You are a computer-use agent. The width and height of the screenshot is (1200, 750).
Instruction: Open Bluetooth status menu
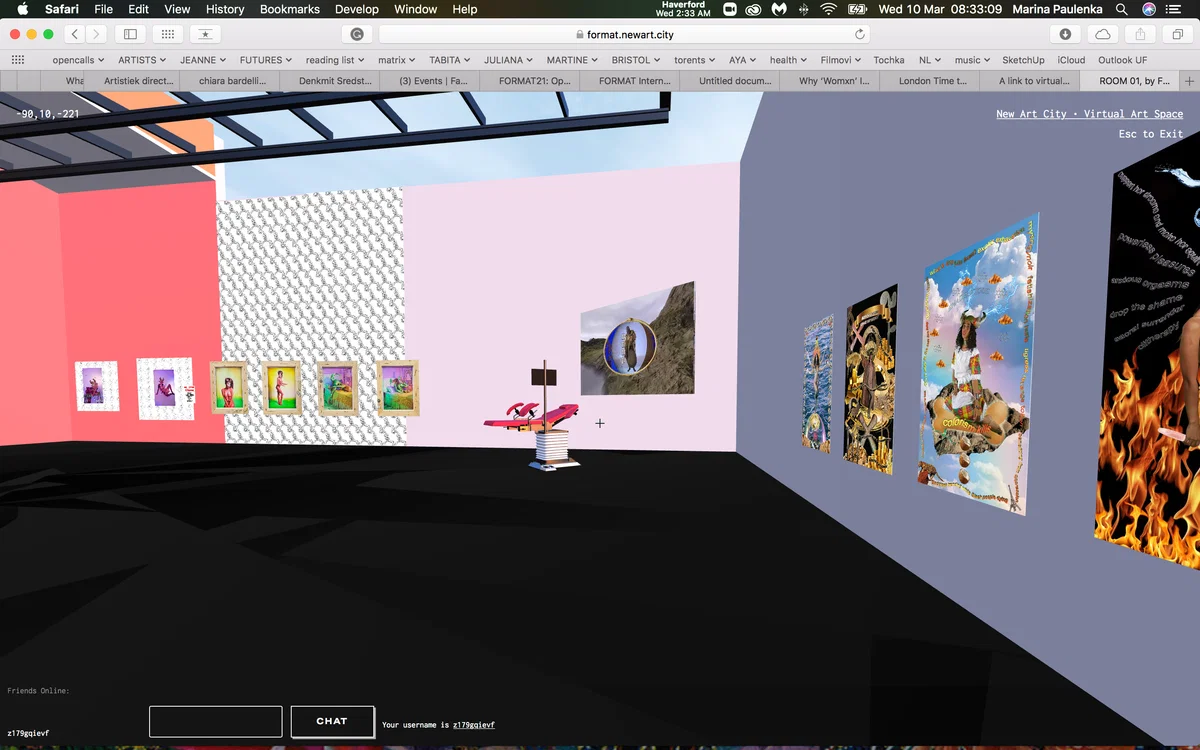coord(804,9)
